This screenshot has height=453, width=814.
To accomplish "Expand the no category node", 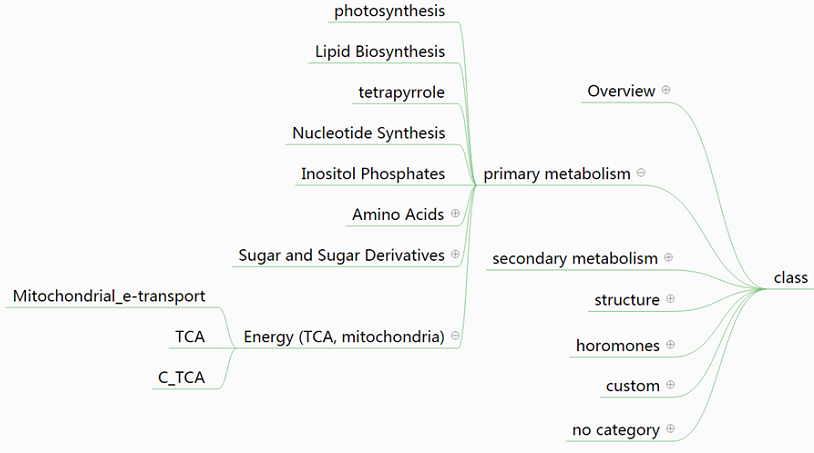I will click(x=670, y=428).
